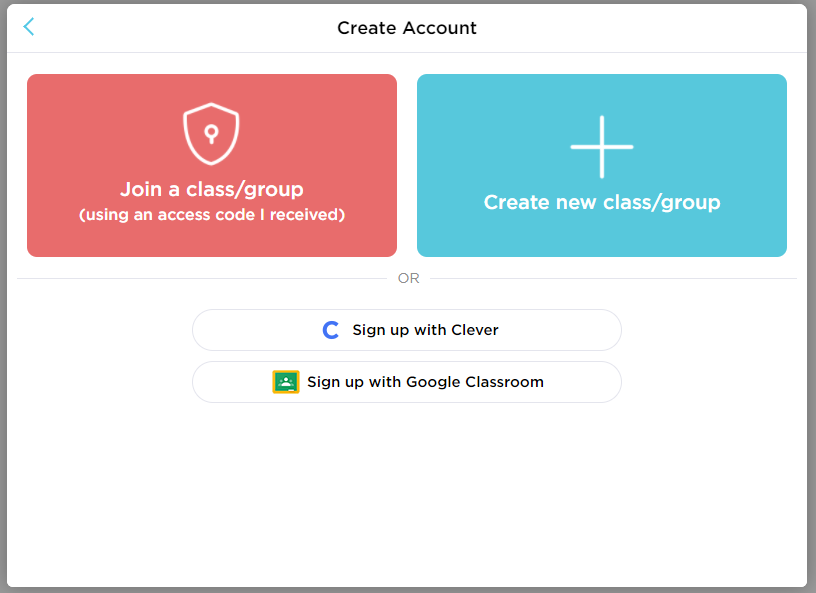Click the teal Create new class/group card
Screen dimensions: 816x593
pyautogui.click(x=601, y=165)
